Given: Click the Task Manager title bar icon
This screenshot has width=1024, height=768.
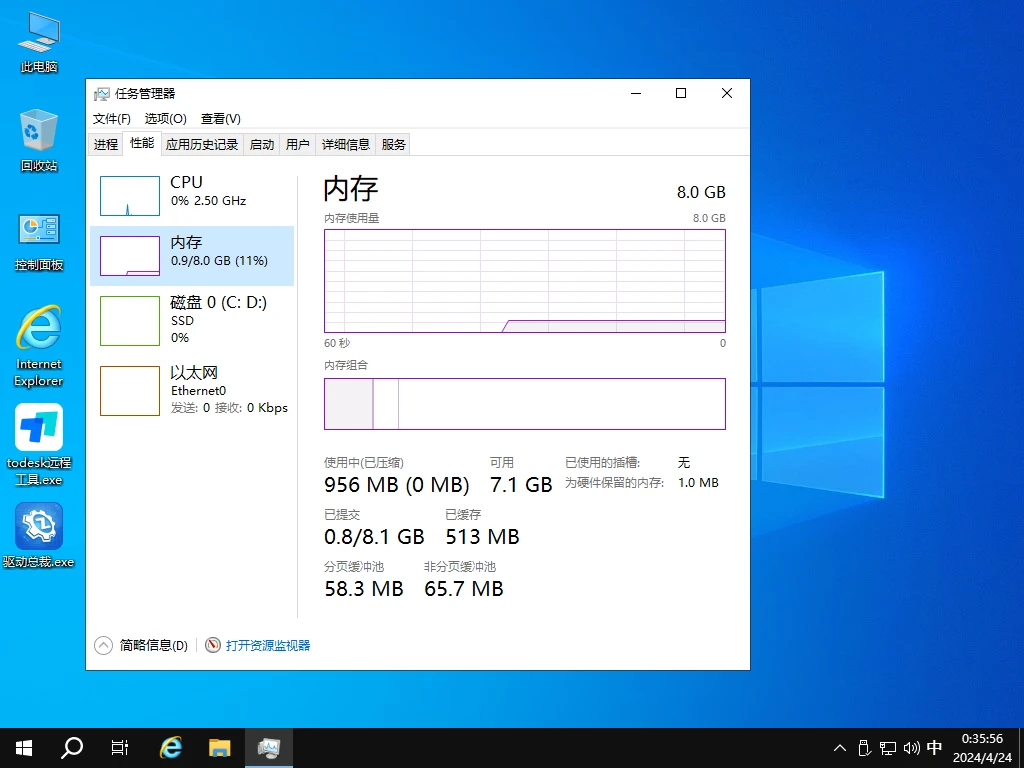Looking at the screenshot, I should (101, 94).
